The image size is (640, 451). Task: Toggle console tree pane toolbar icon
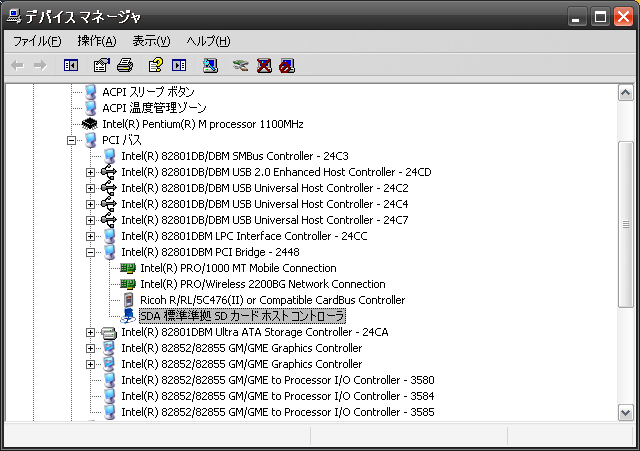click(71, 66)
